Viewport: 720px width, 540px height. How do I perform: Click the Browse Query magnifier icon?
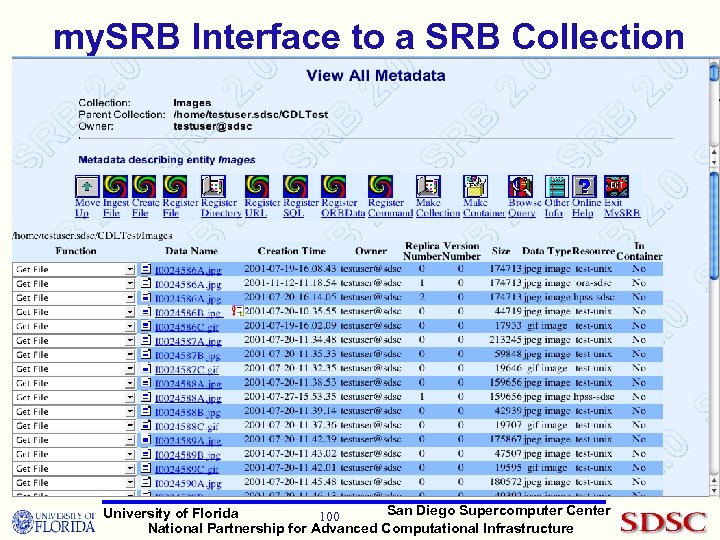pyautogui.click(x=521, y=186)
